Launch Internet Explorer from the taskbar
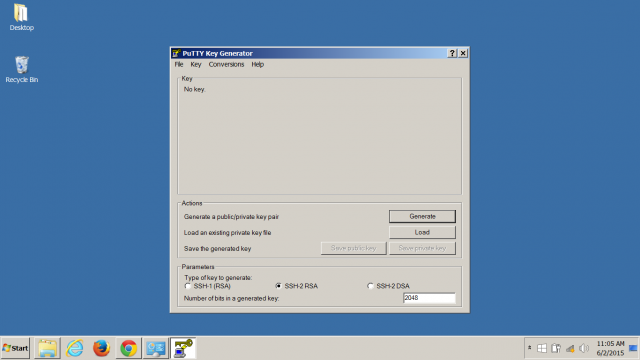640x360 pixels. pos(75,348)
